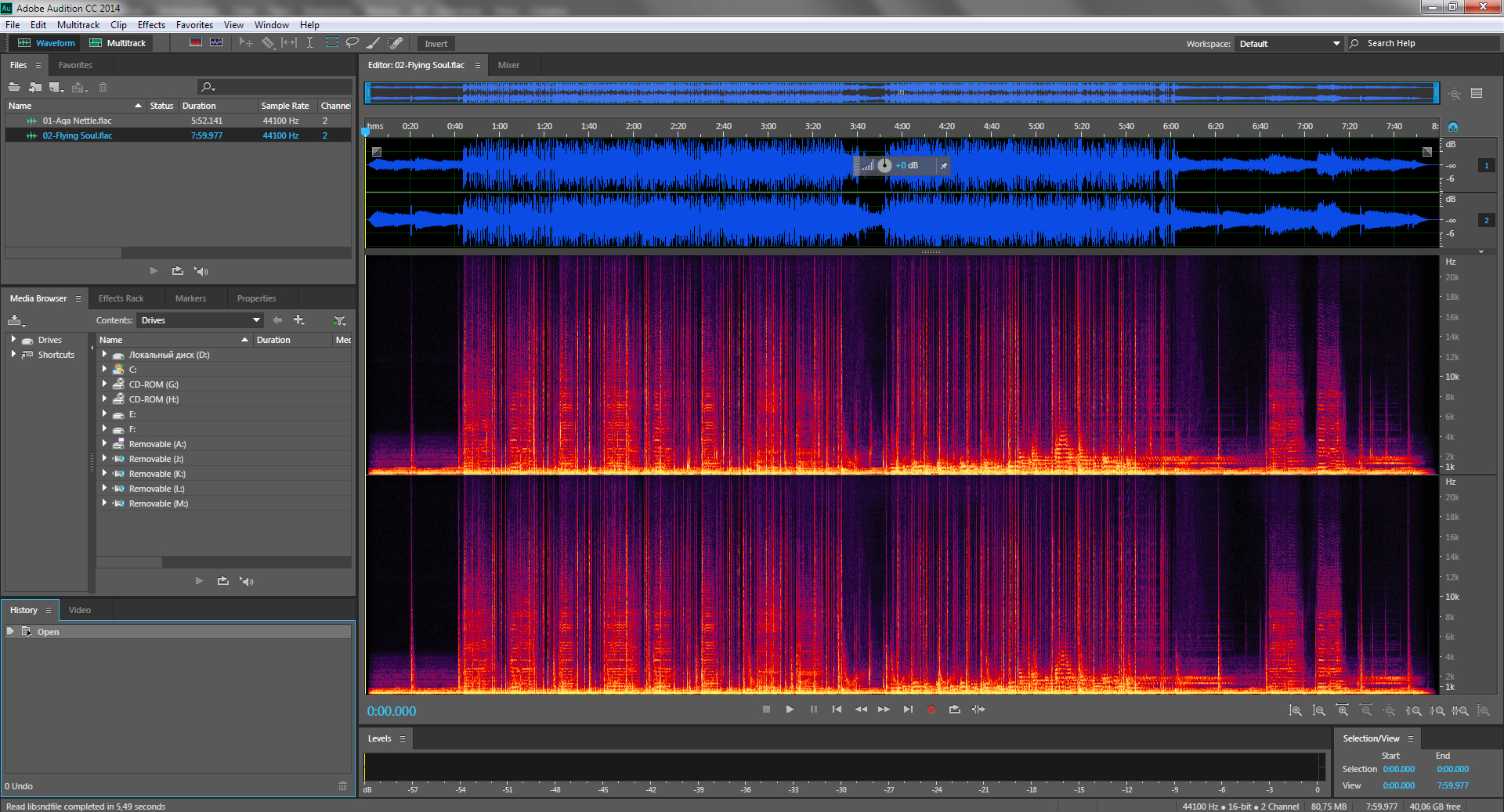Screen dimensions: 1504x812
Task: Click the Invert button
Action: tap(436, 44)
